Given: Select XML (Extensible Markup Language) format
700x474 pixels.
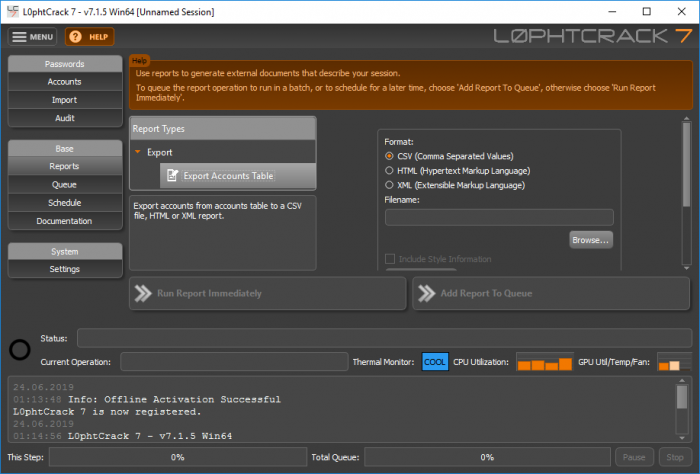Looking at the screenshot, I should coord(390,185).
